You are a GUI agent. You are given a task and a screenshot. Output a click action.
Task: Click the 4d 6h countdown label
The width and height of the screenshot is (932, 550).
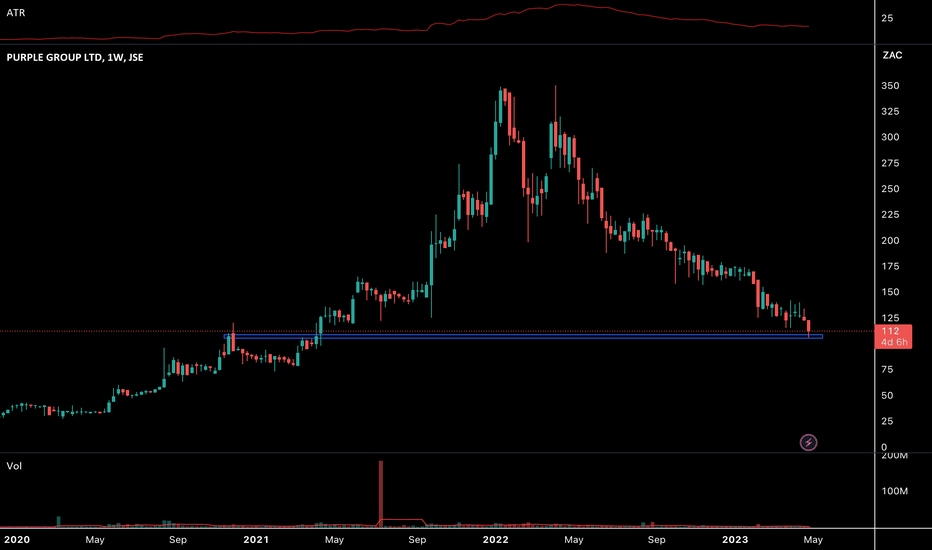(894, 342)
